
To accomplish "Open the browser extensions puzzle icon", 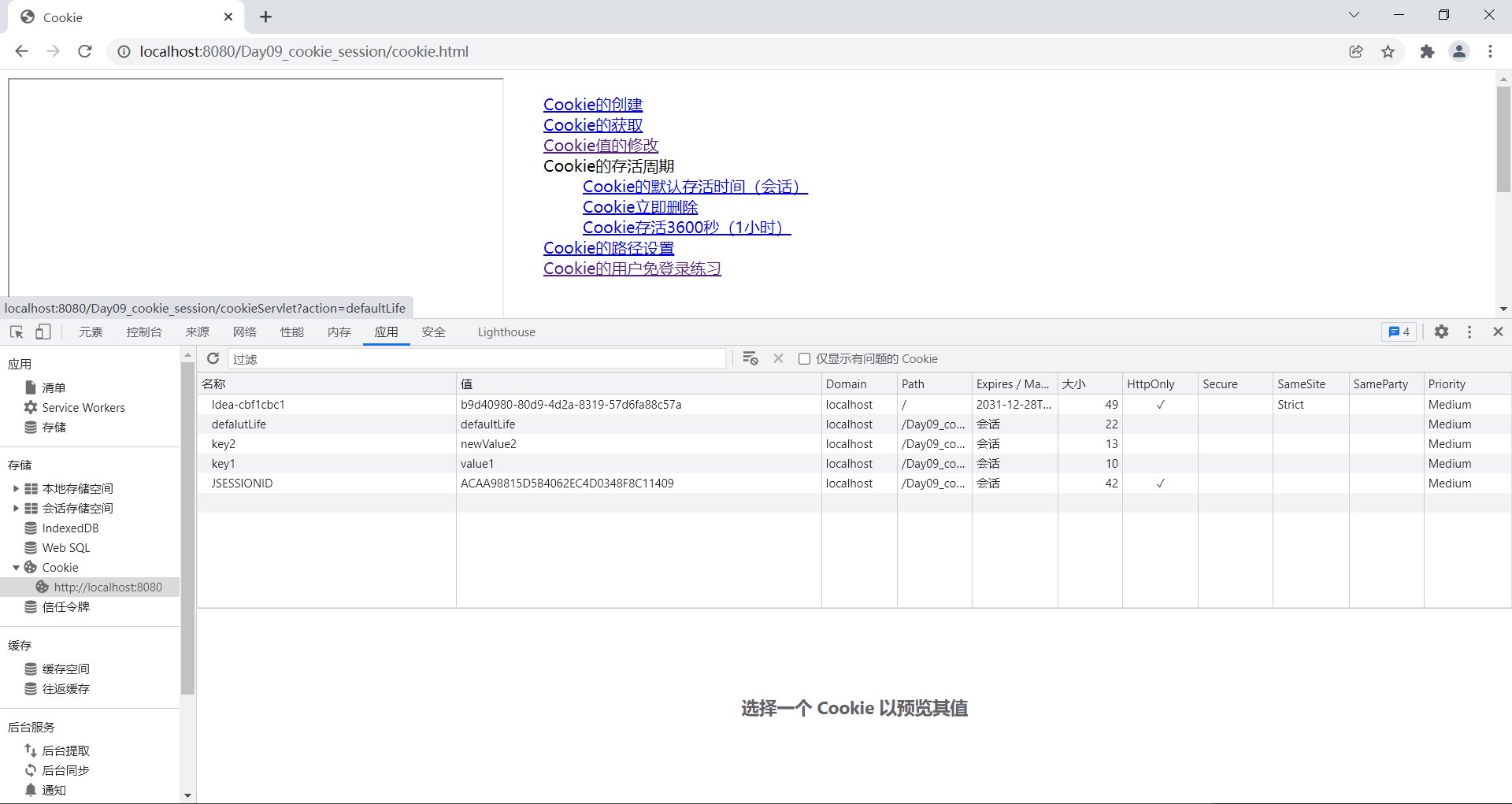I will [1427, 51].
